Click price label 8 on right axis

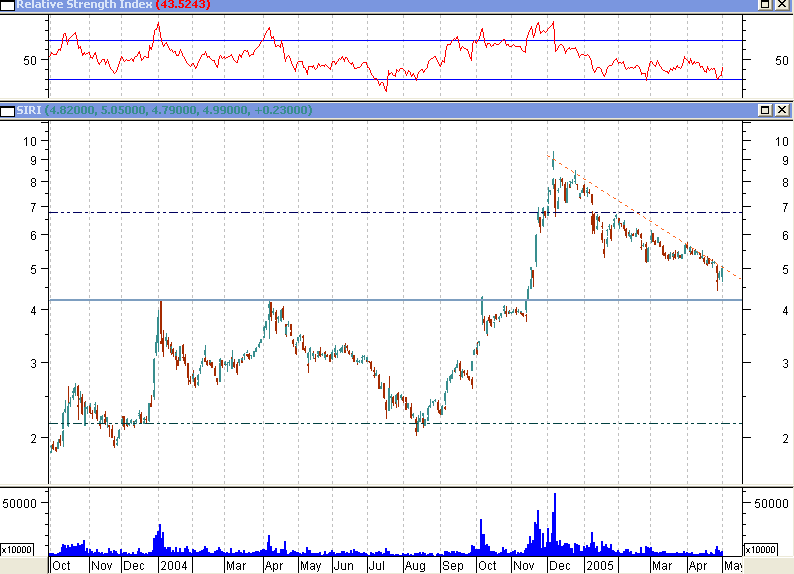(x=785, y=182)
